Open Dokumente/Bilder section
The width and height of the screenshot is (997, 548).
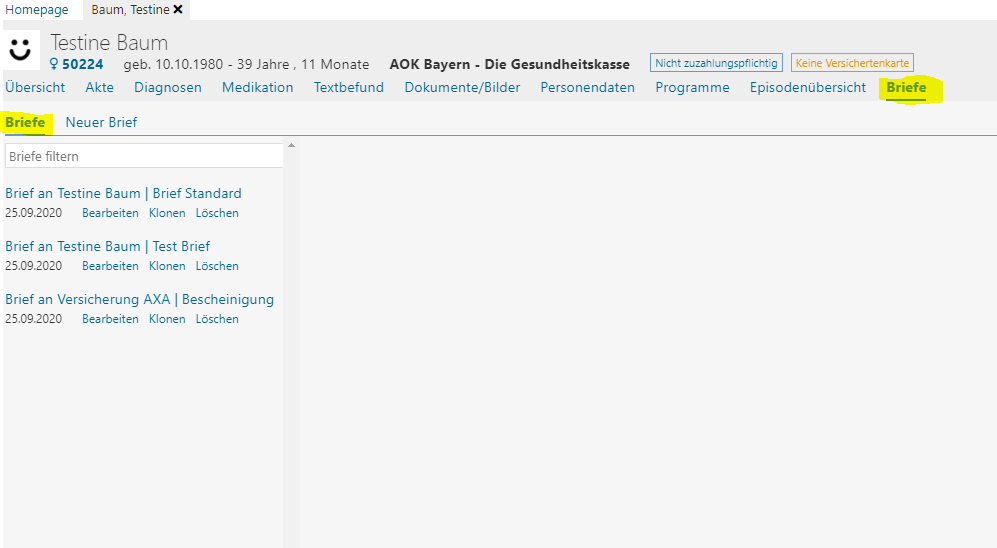462,87
